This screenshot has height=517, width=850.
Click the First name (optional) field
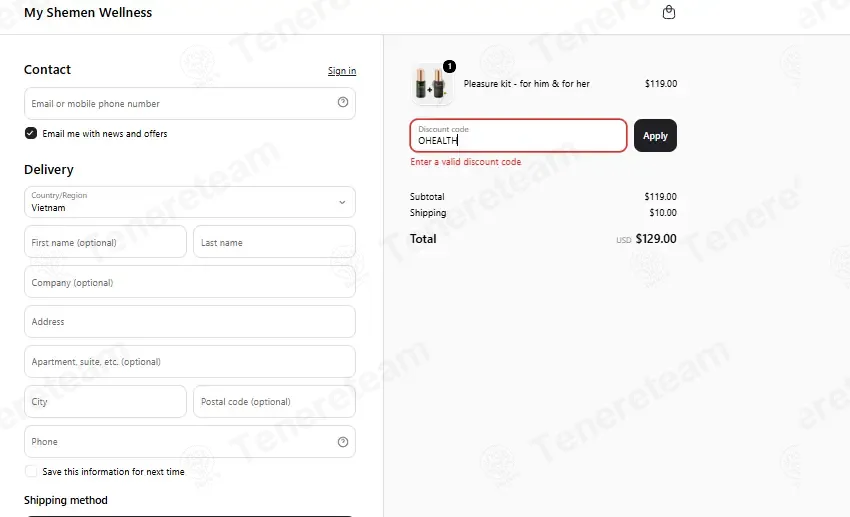coord(105,242)
